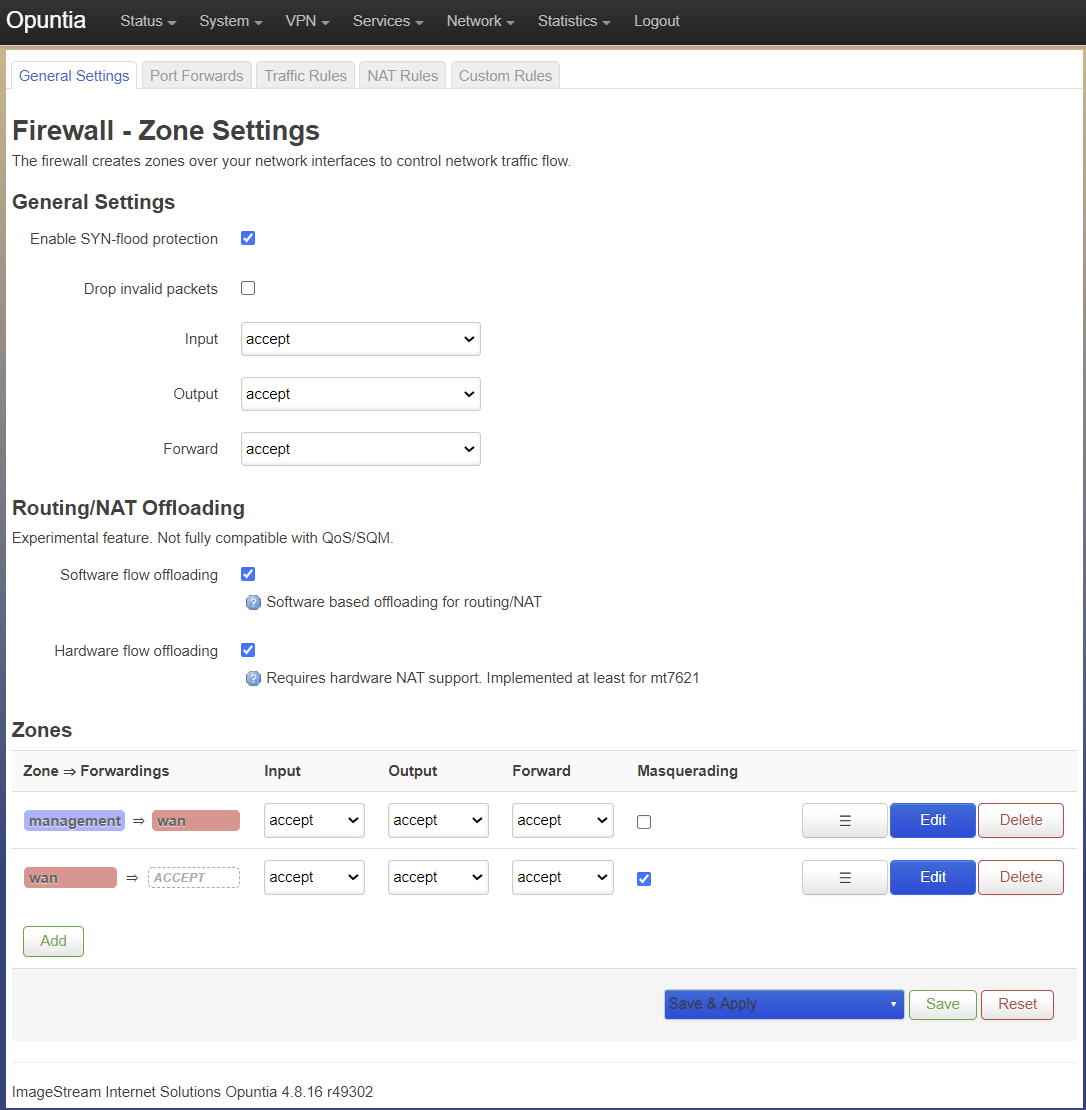The width and height of the screenshot is (1086, 1110).
Task: Click the help icon beside Requires hardware NAT support
Action: pyautogui.click(x=253, y=678)
